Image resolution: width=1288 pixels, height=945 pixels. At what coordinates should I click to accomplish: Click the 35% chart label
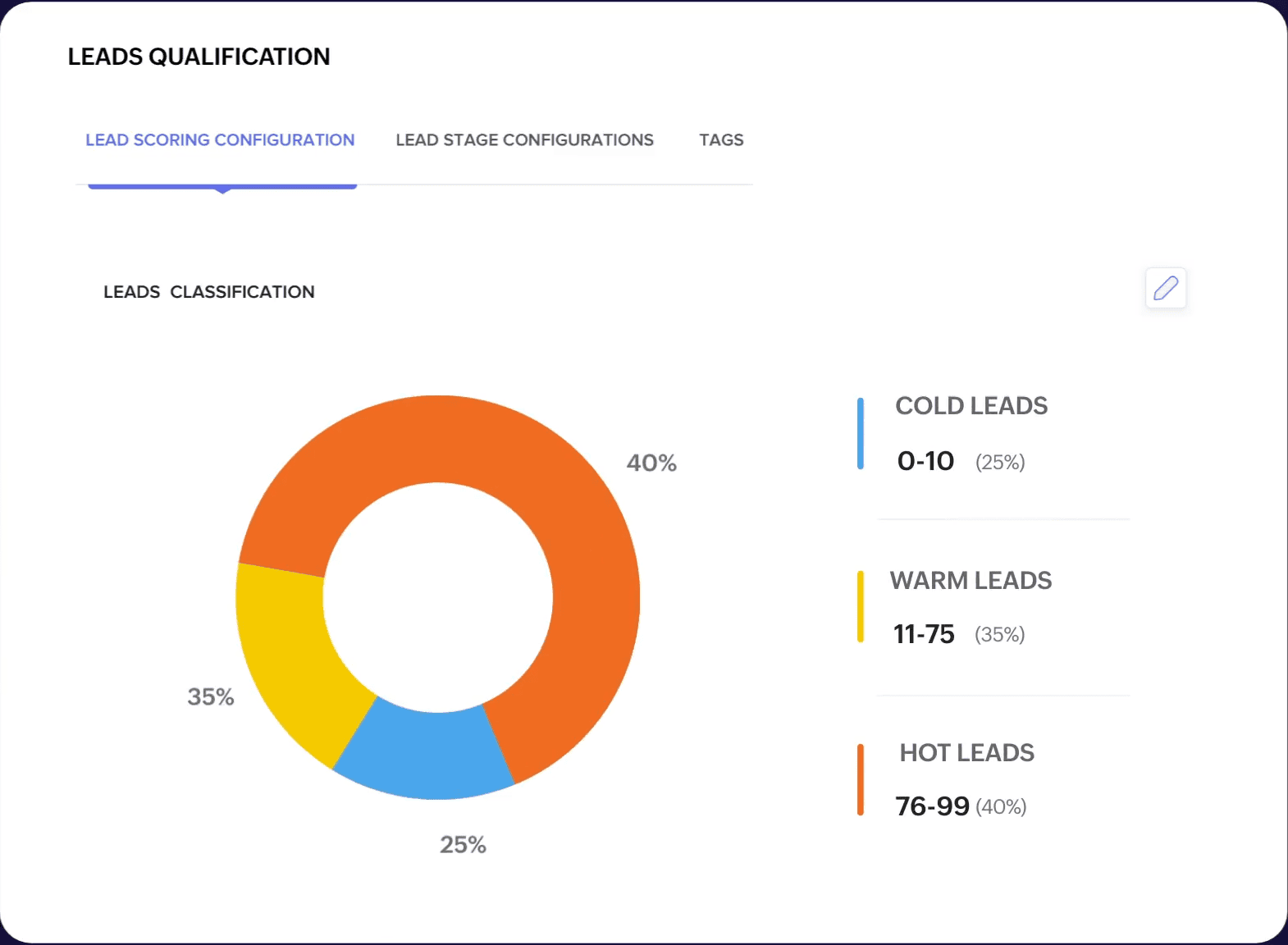pyautogui.click(x=211, y=697)
